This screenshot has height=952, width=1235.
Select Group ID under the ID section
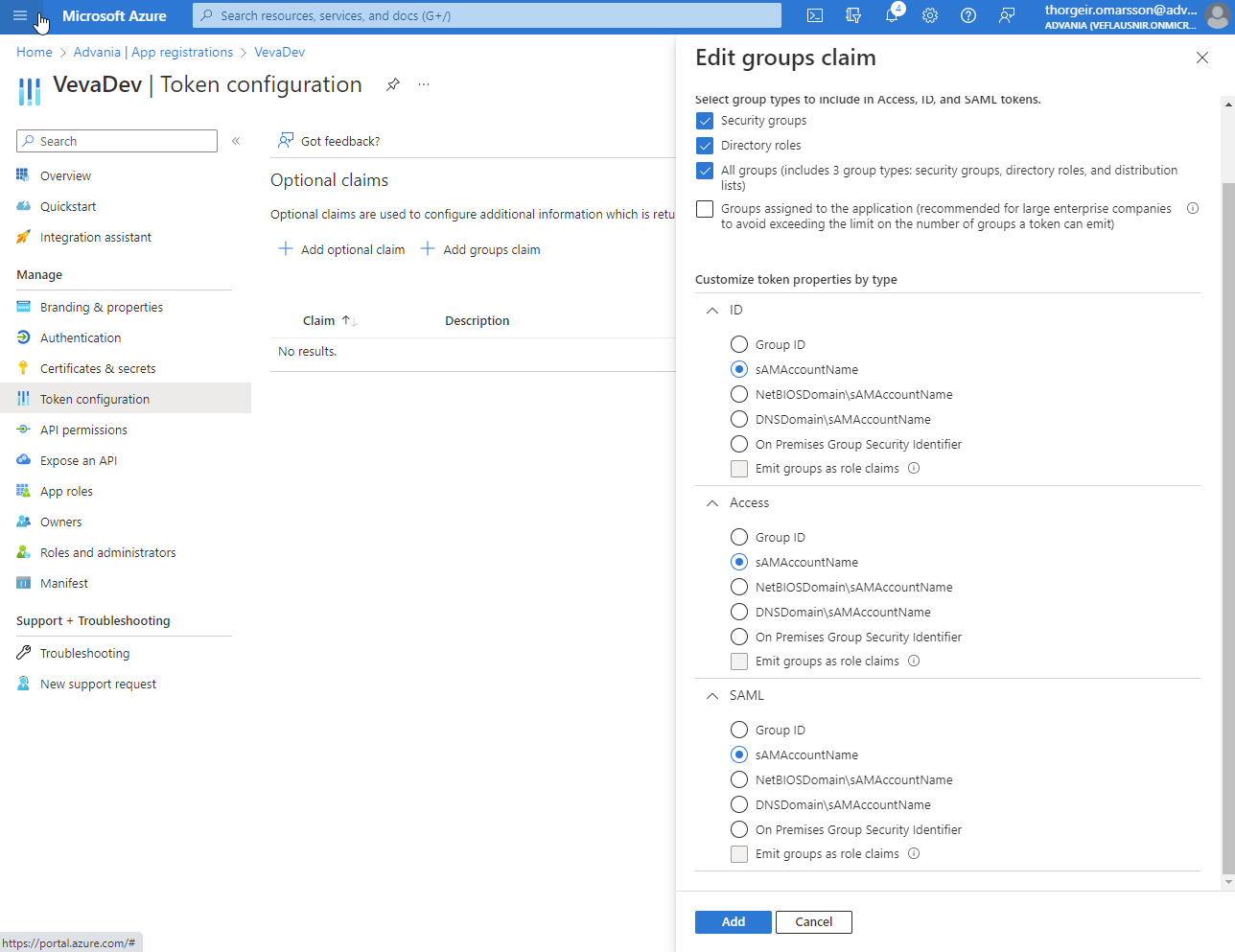point(739,344)
